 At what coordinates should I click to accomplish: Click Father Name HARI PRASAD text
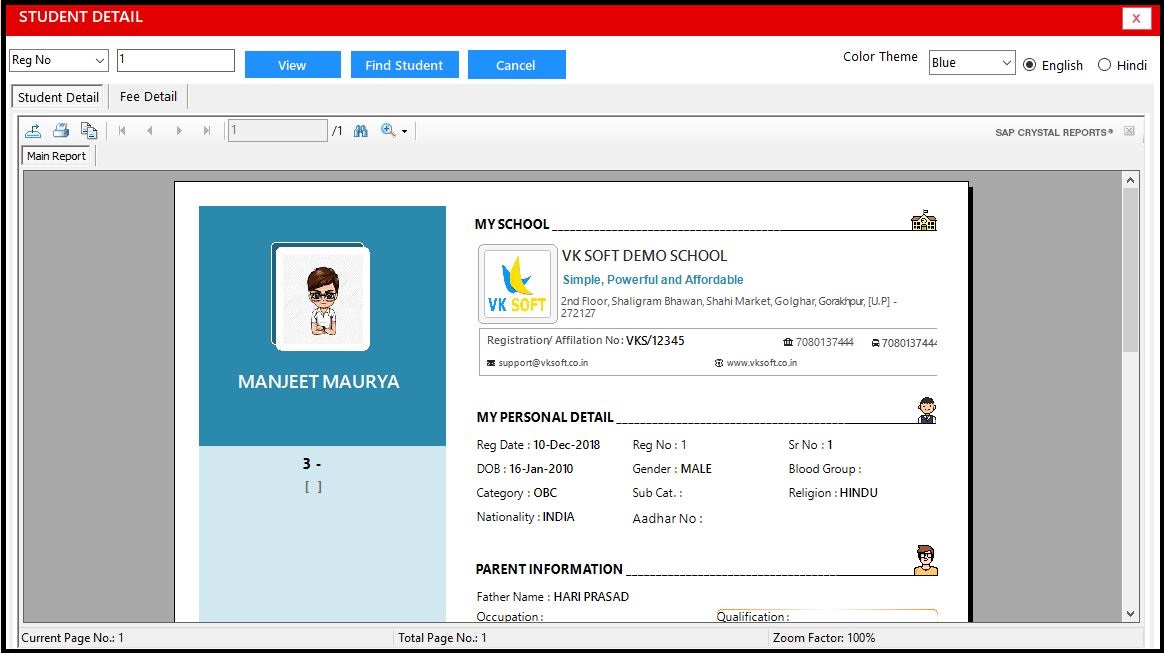(x=552, y=597)
